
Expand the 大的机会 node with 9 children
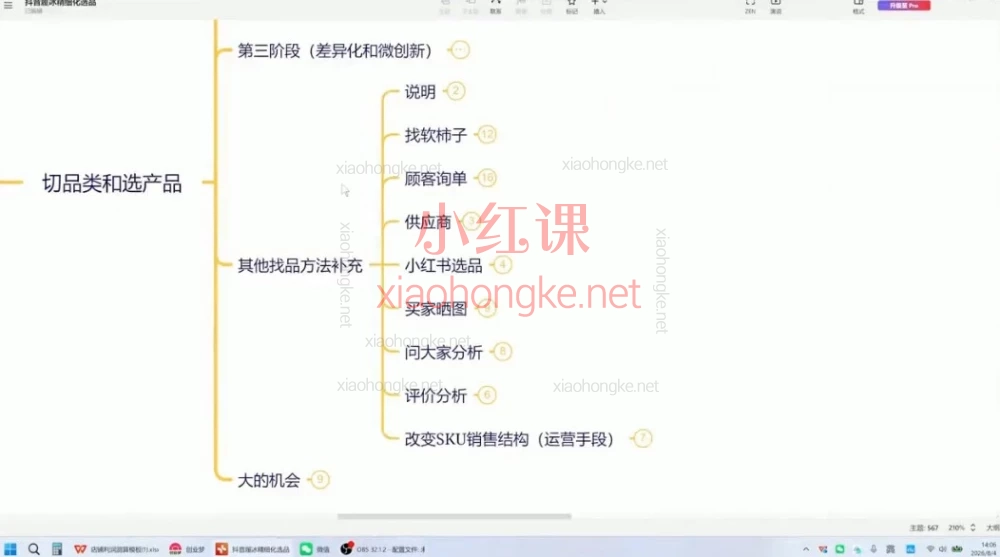pos(320,480)
